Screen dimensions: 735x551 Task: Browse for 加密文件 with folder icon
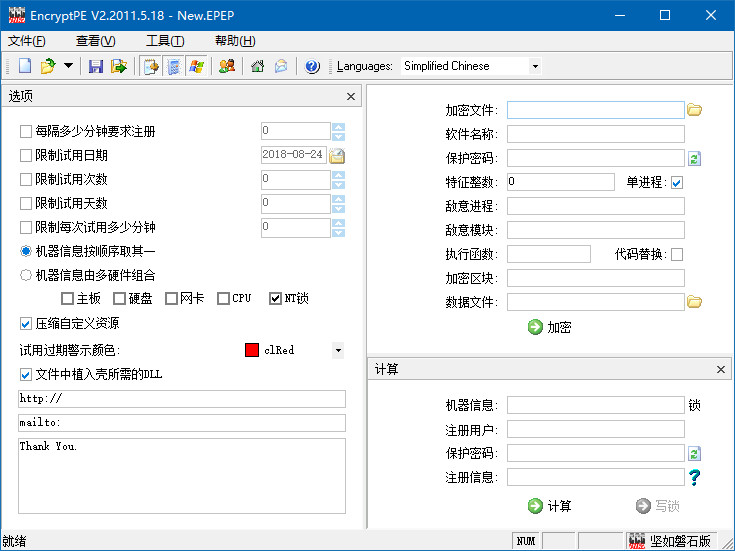pos(694,110)
